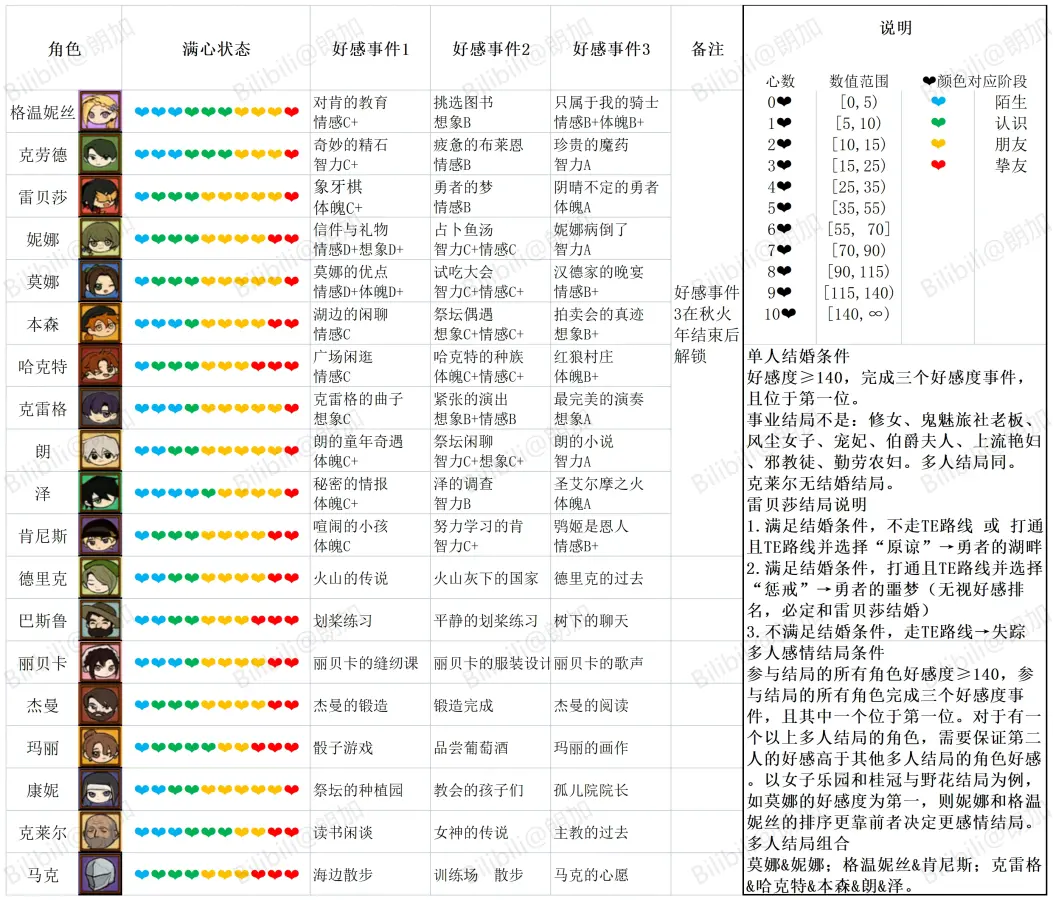Click 克莱尔's portrait icon
This screenshot has width=1053, height=900.
(x=100, y=832)
